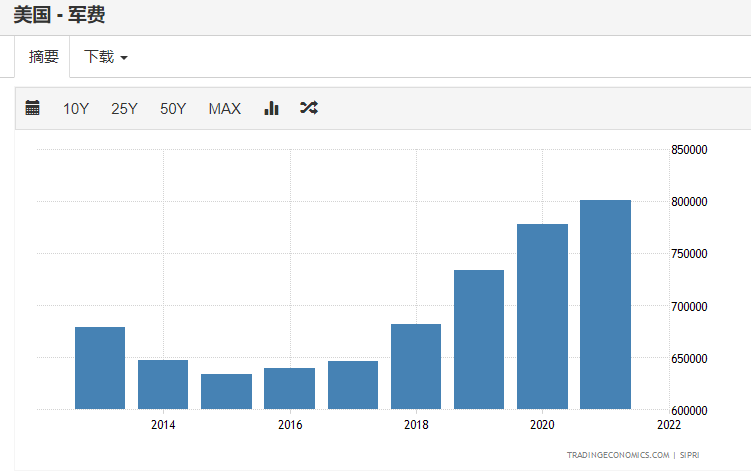Click the 600000 axis label
This screenshot has width=751, height=474.
(689, 410)
